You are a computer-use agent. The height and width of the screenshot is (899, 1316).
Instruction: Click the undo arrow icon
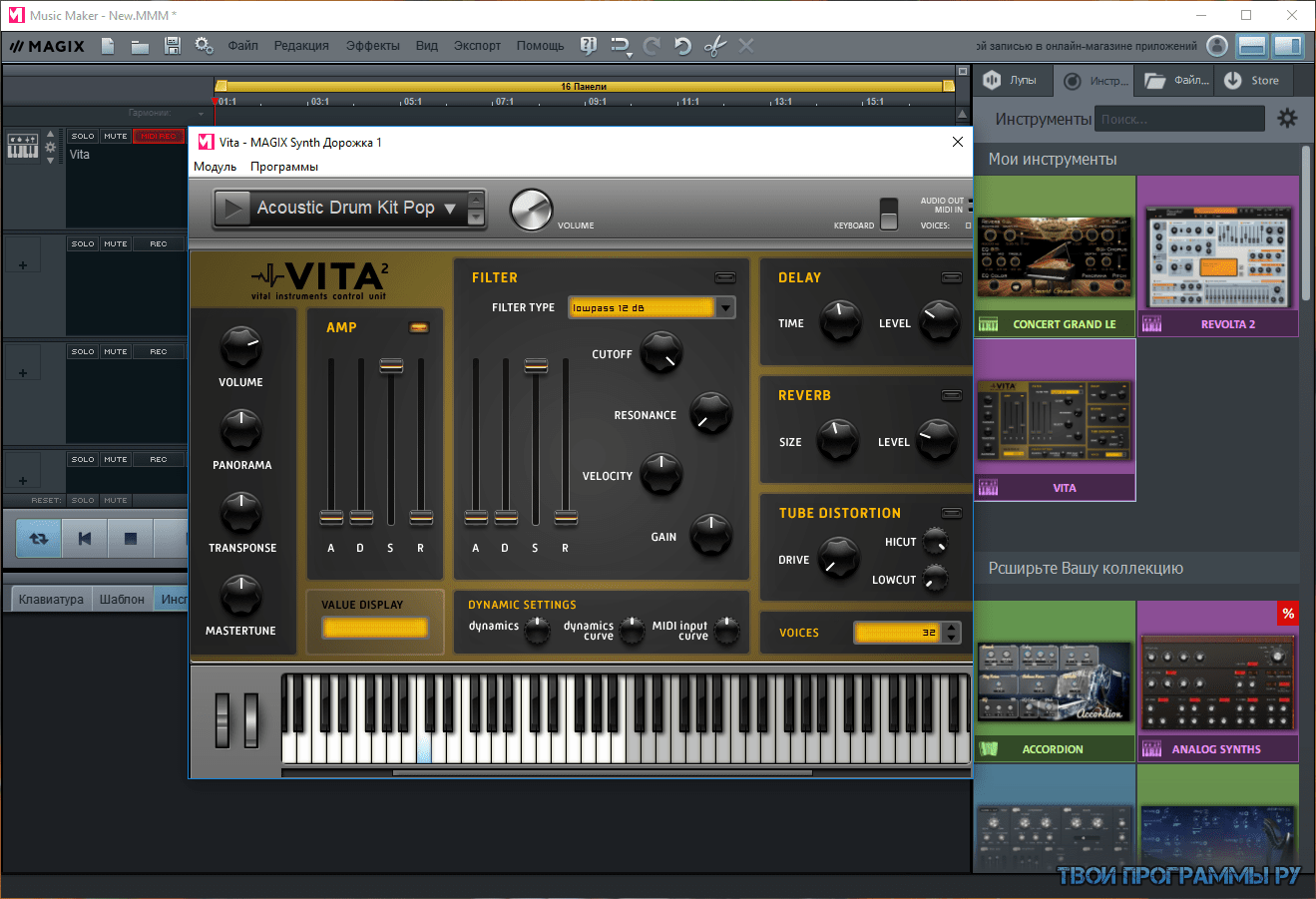[682, 46]
